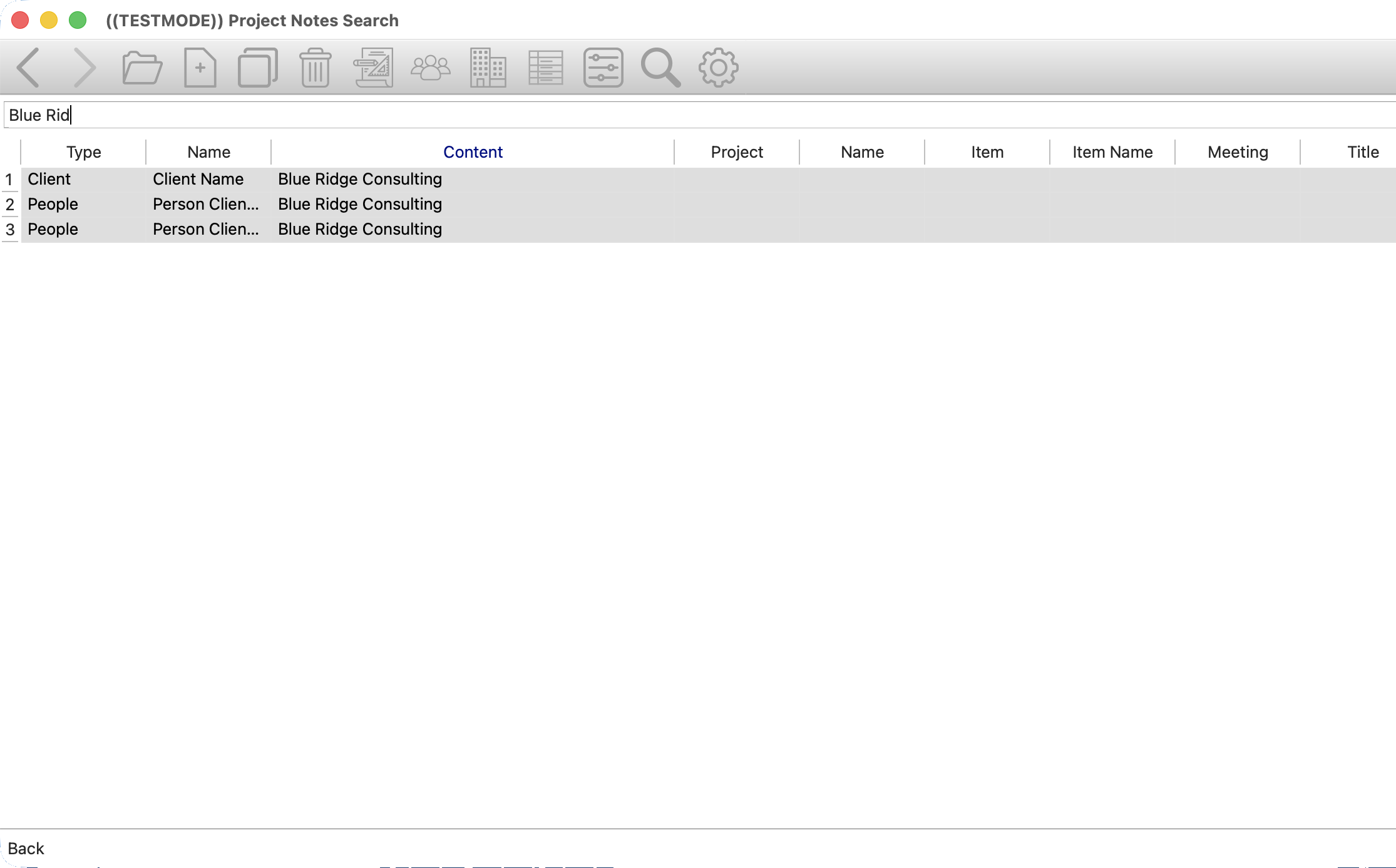Select the Client Name cell
This screenshot has height=868, width=1396.
[208, 180]
